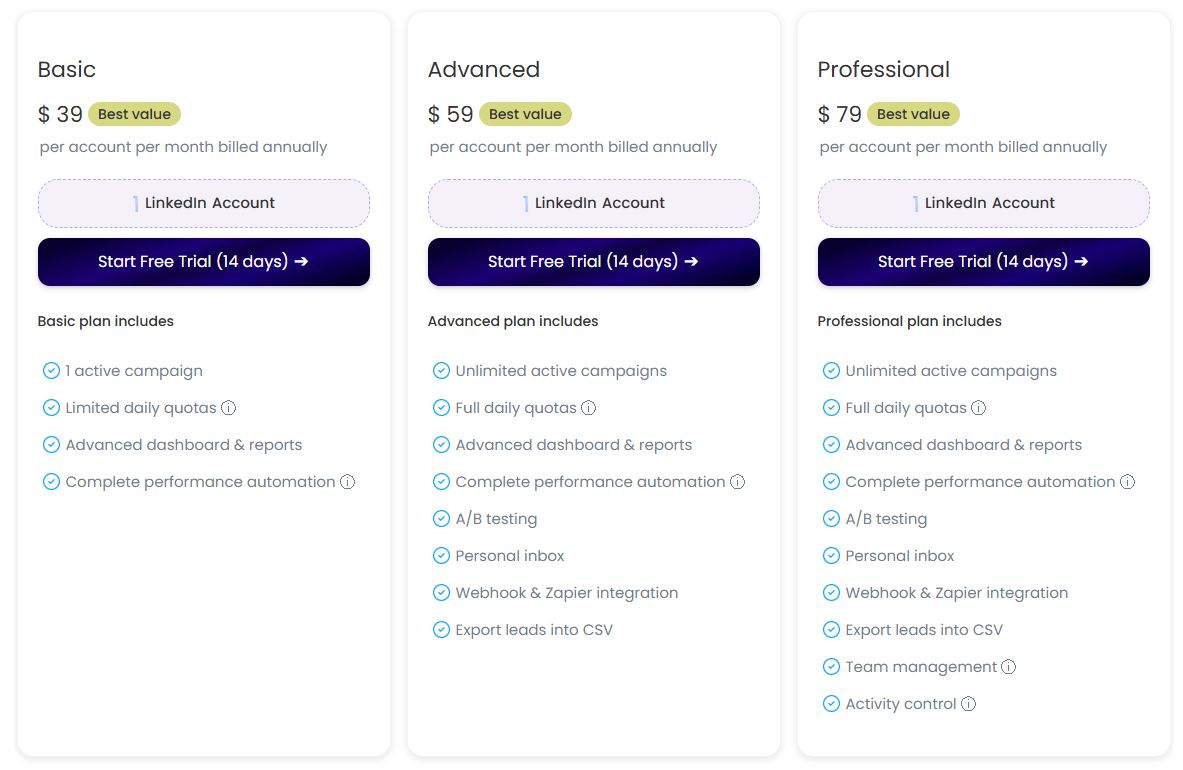Click the checkmark beside Webhook & Zapier integration in Professional
This screenshot has width=1183, height=770.
(x=831, y=592)
